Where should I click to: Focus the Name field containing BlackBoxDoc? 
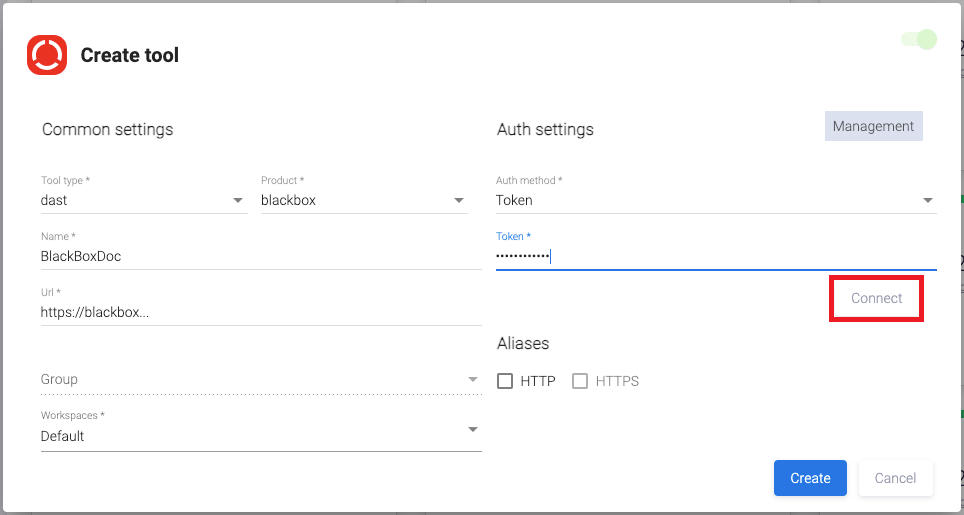pos(260,256)
